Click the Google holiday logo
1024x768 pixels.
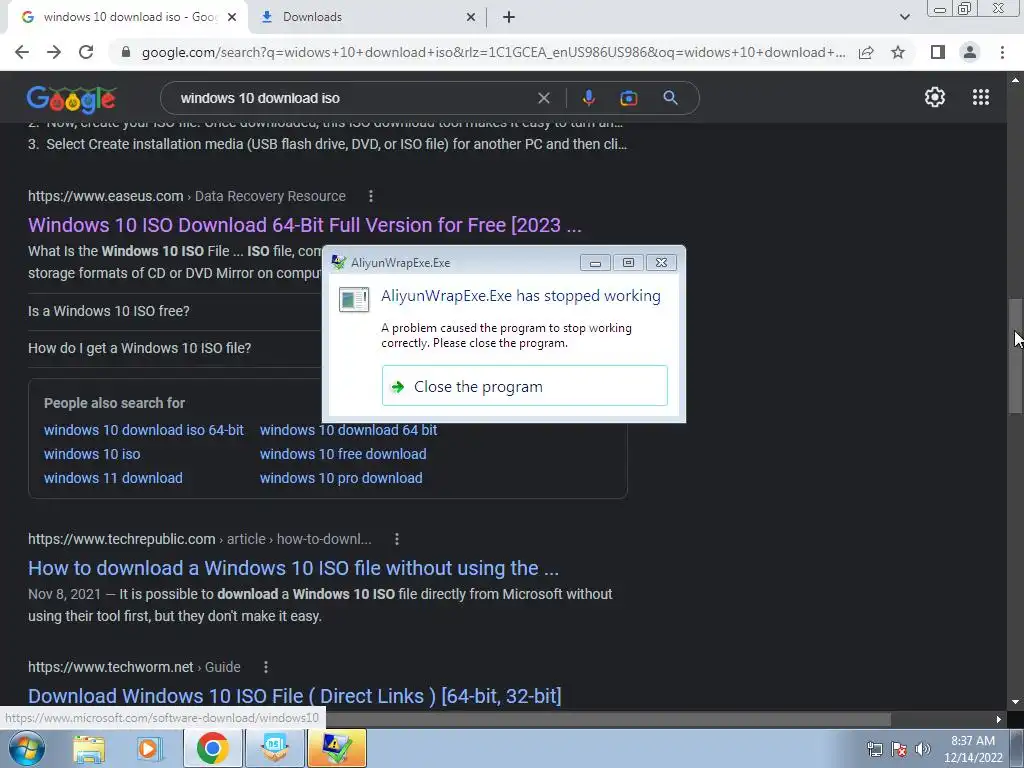pos(71,99)
